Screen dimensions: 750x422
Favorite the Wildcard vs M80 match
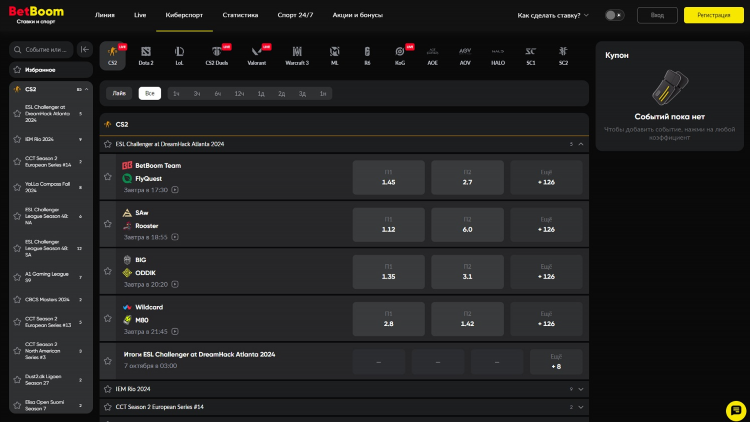point(108,318)
